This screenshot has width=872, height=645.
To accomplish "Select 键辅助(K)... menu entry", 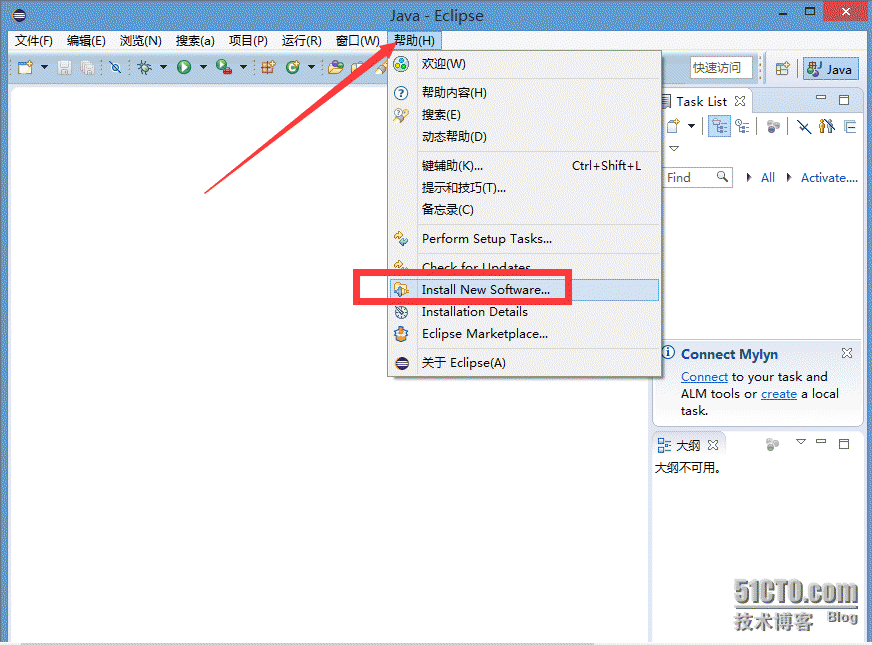I will coord(524,166).
